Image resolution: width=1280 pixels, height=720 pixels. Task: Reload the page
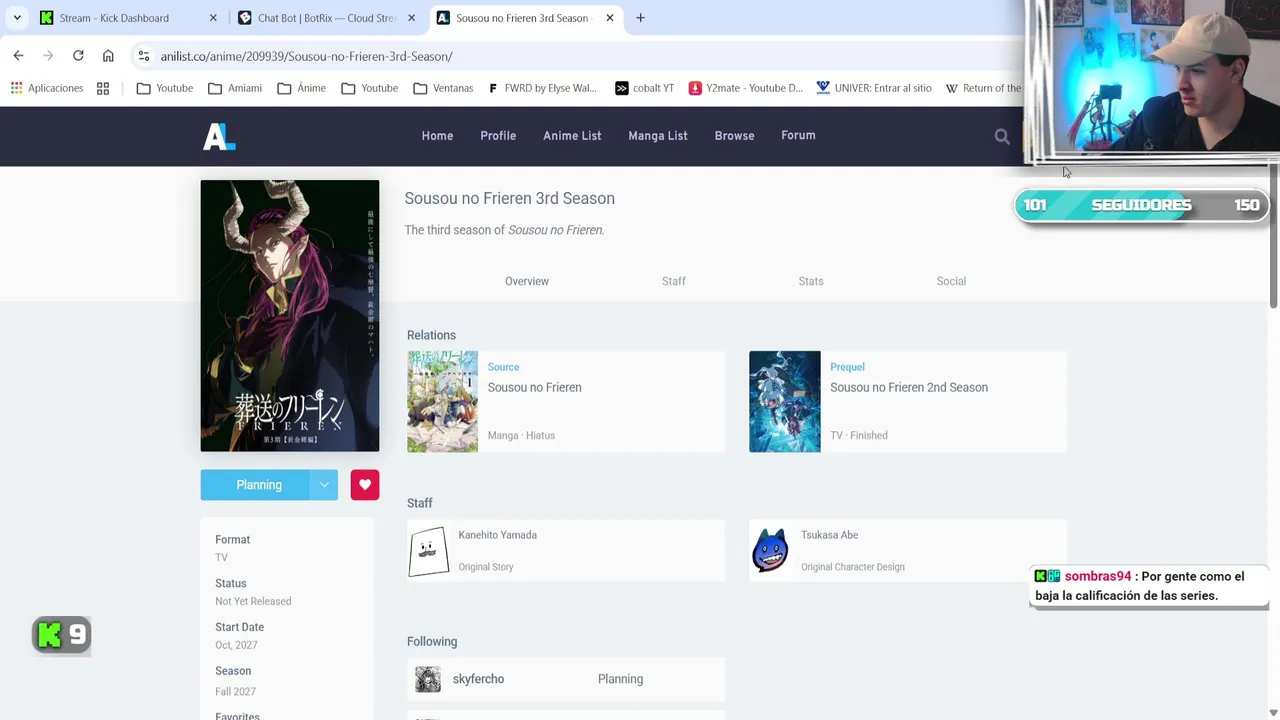tap(78, 56)
